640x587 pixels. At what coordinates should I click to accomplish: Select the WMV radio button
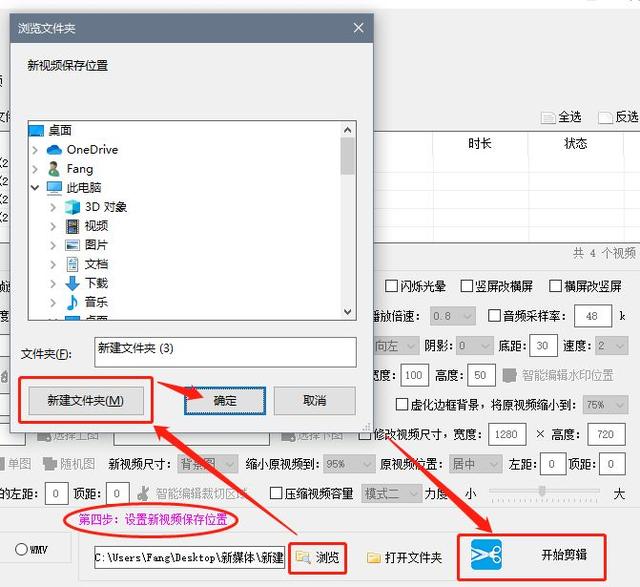point(21,549)
